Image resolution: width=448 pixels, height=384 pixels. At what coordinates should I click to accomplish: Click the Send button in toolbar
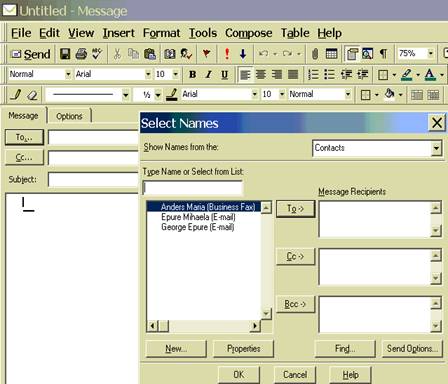(31, 54)
